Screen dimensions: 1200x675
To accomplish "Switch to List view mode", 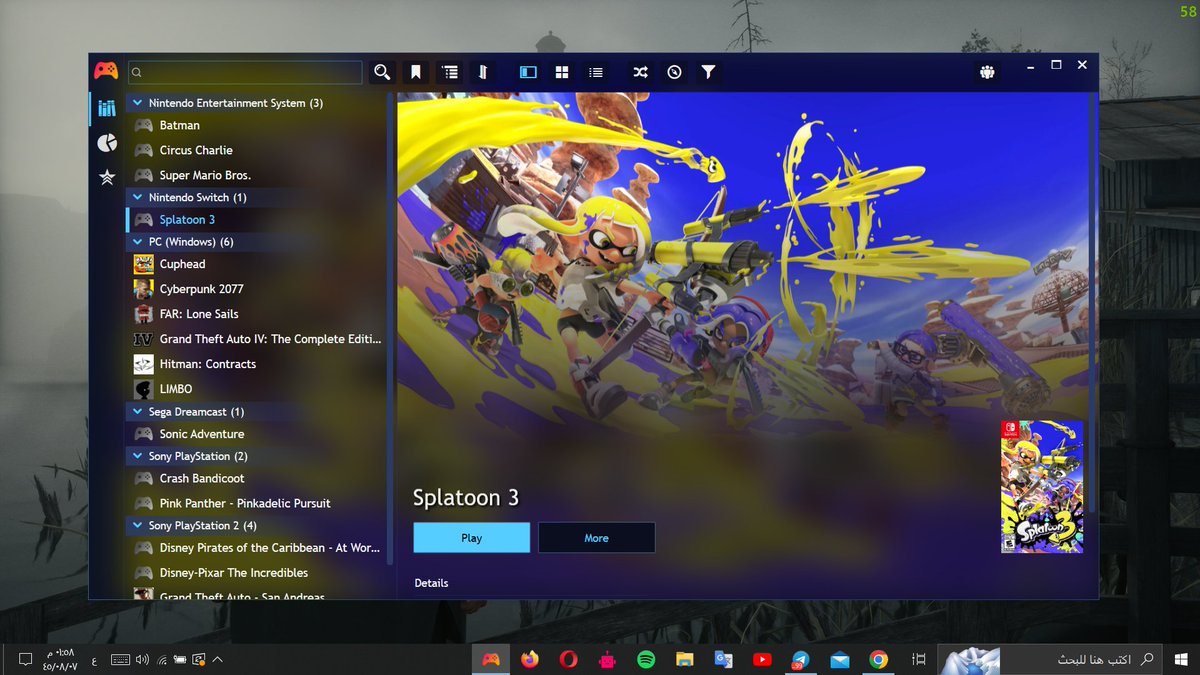I will (x=596, y=72).
